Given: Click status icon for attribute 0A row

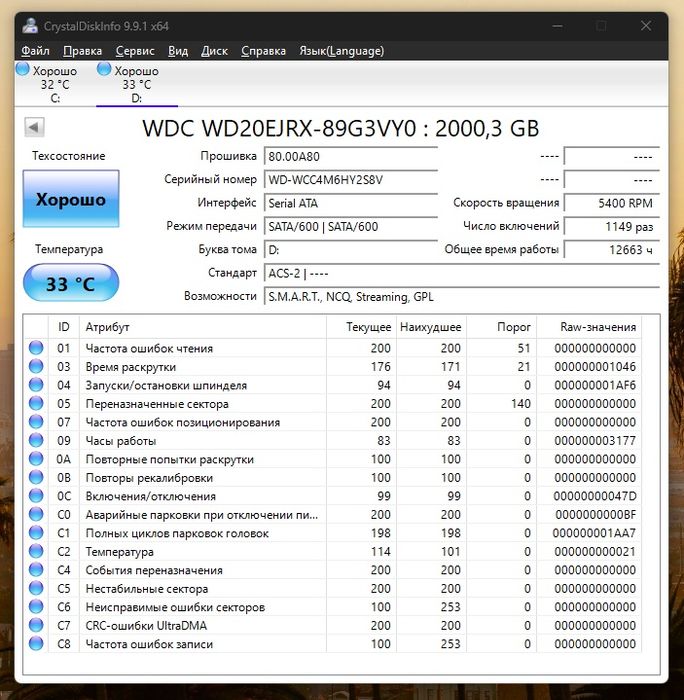Looking at the screenshot, I should click(36, 459).
